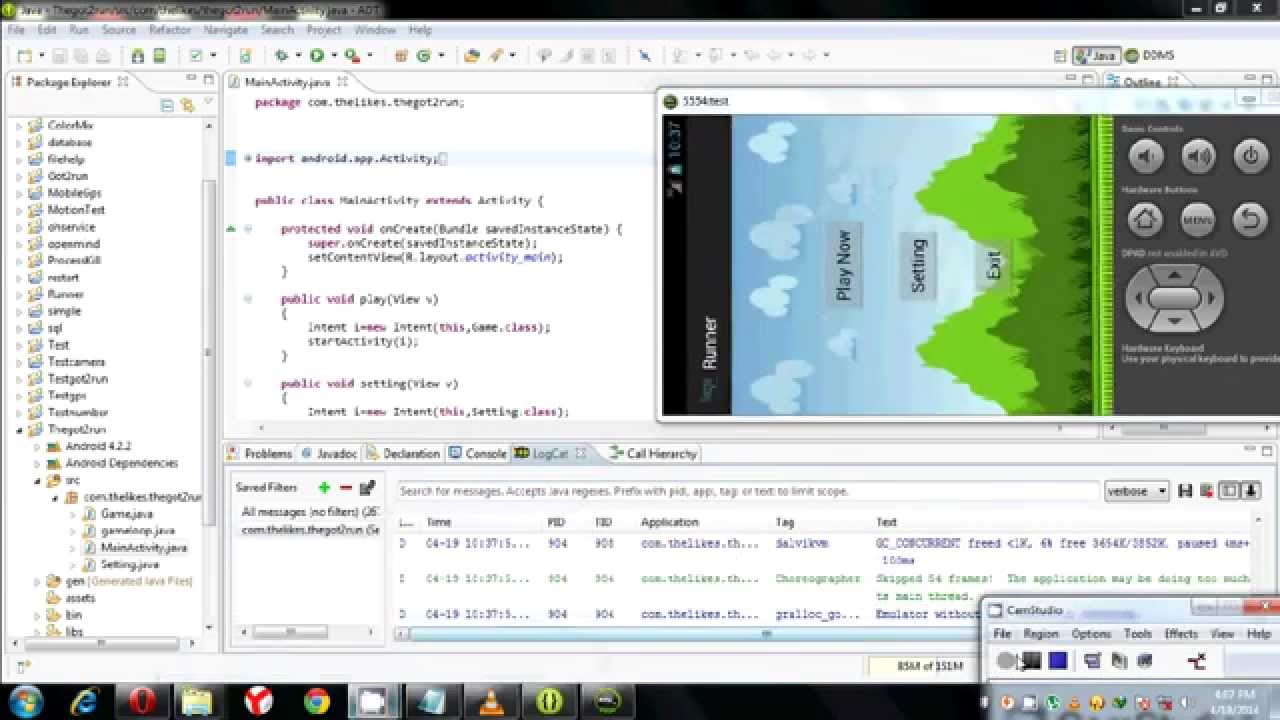Tap Setting button in emulator
The image size is (1280, 720).
pyautogui.click(x=918, y=265)
